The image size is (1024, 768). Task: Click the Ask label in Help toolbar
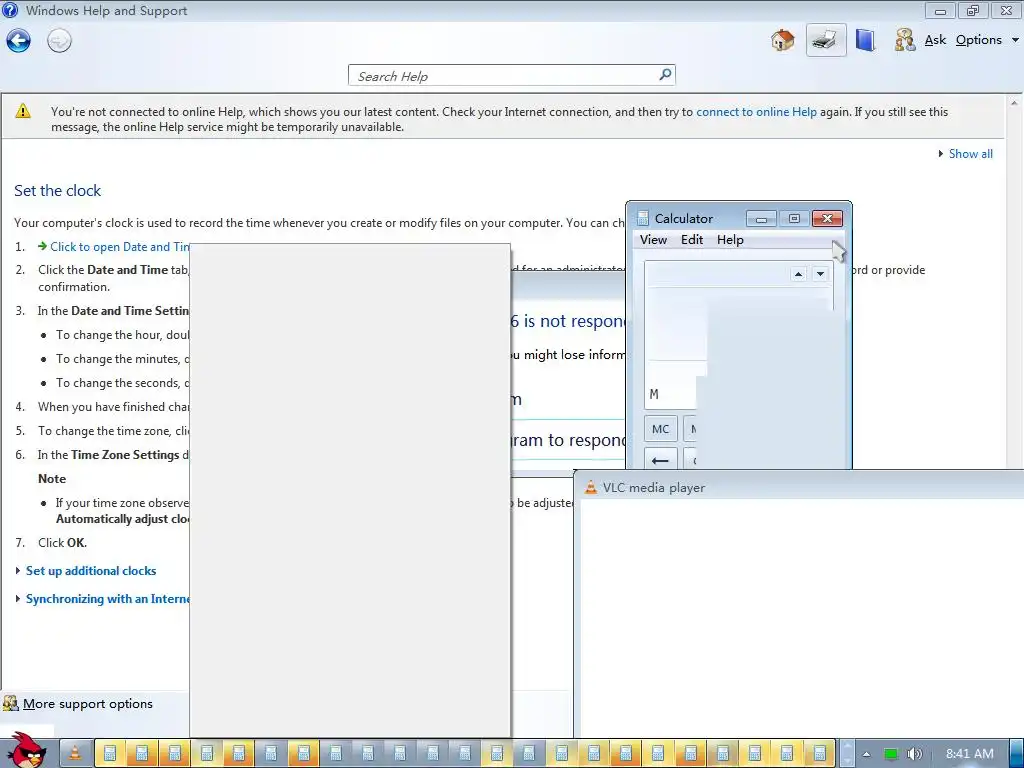point(935,40)
